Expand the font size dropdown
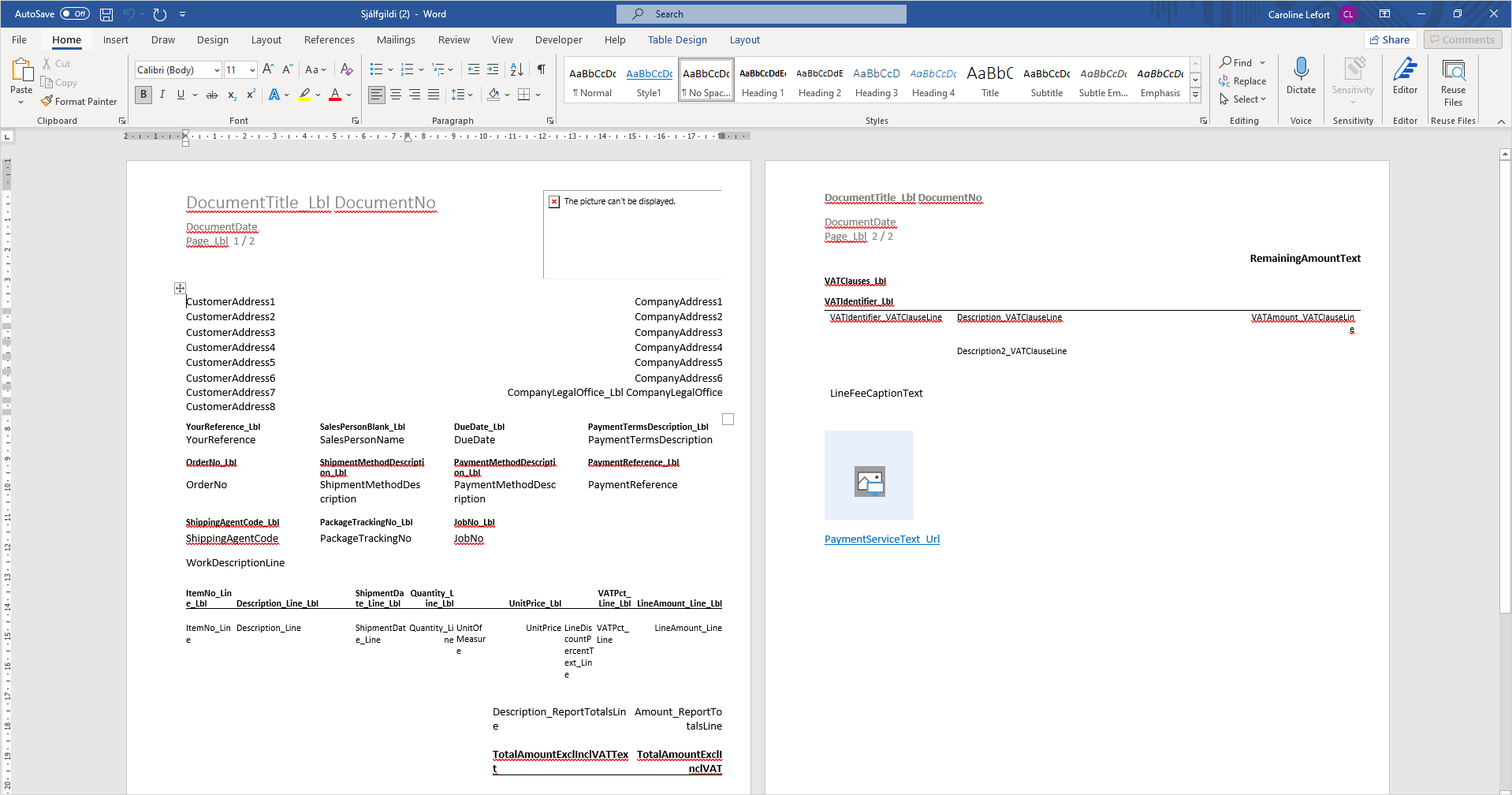The width and height of the screenshot is (1512, 795). (252, 70)
